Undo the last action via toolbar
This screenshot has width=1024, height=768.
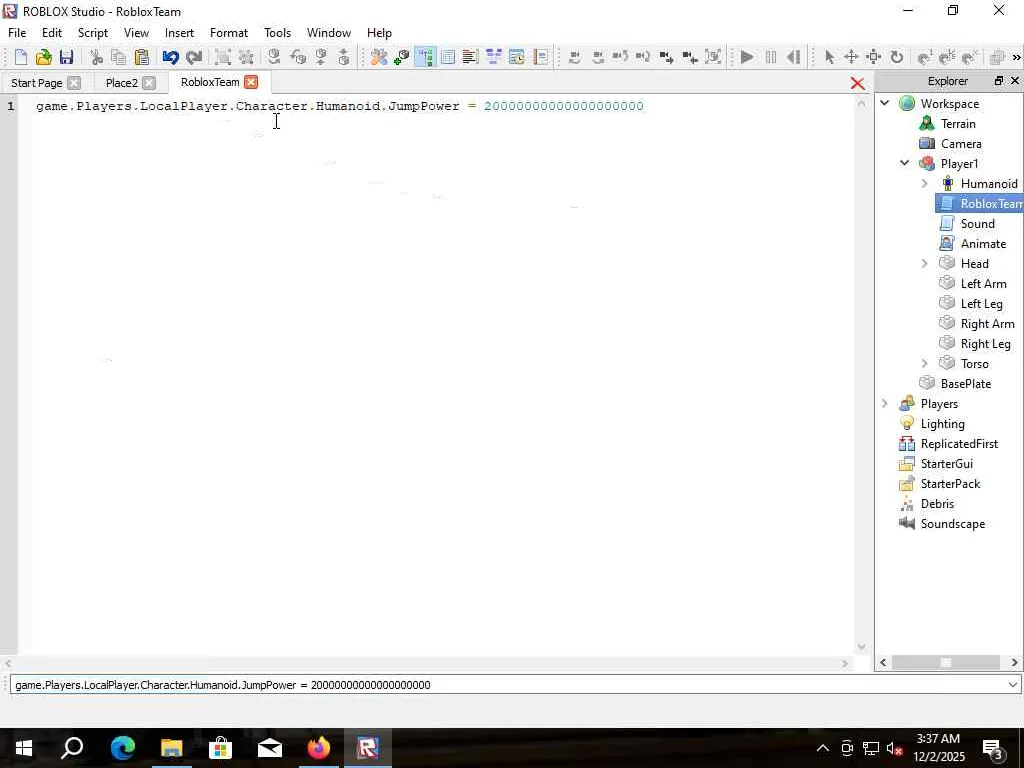[170, 57]
